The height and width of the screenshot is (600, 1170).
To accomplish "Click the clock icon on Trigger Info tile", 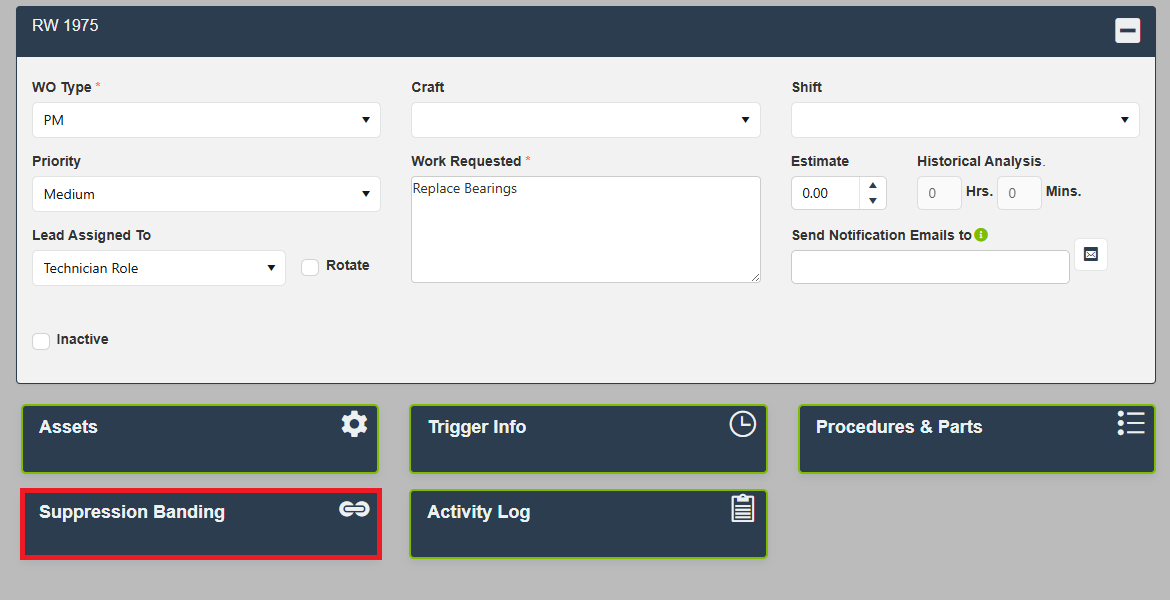I will 742,424.
